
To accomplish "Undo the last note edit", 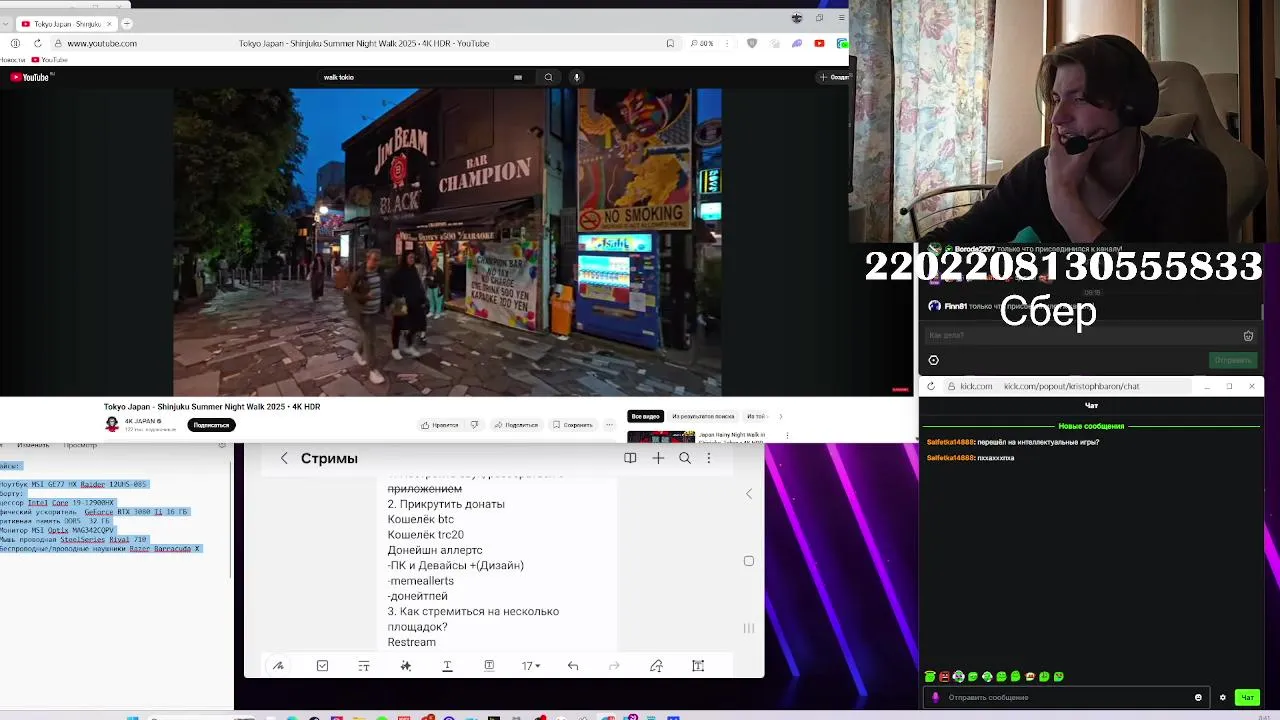I will point(573,666).
